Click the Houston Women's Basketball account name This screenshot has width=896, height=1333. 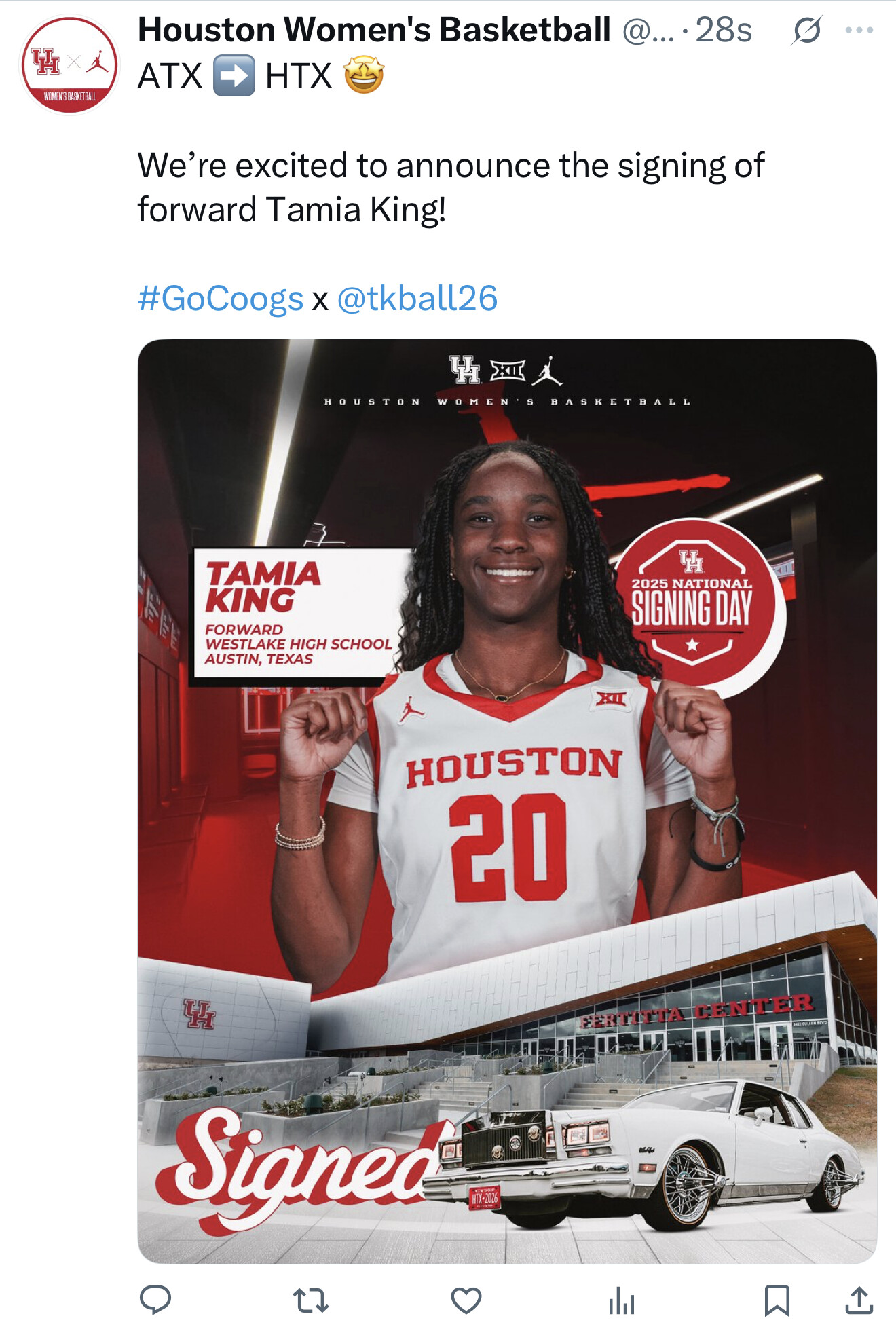pos(374,30)
